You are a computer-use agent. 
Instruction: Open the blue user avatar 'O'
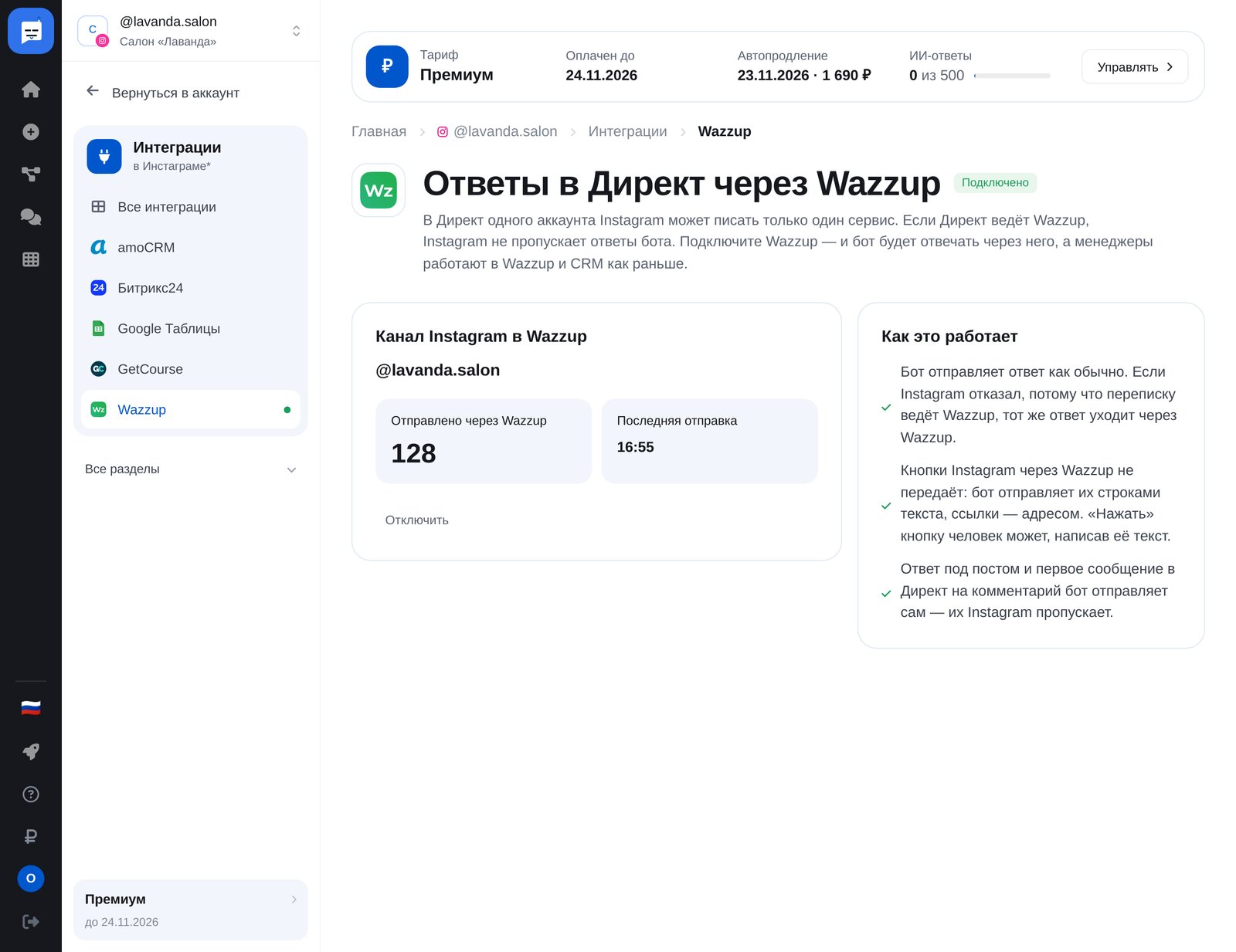[31, 879]
